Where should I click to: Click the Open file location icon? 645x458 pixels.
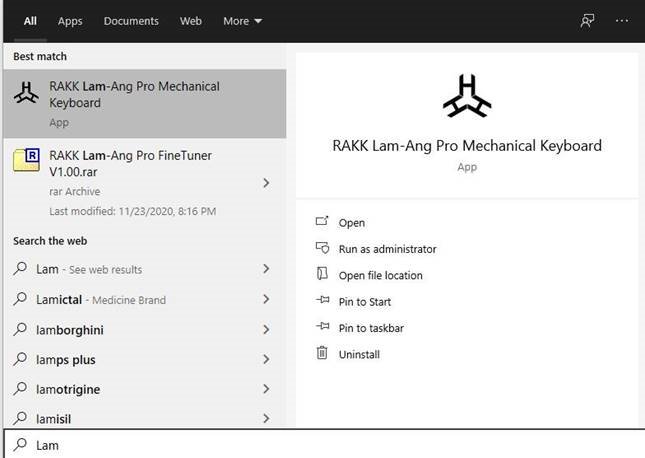click(322, 275)
